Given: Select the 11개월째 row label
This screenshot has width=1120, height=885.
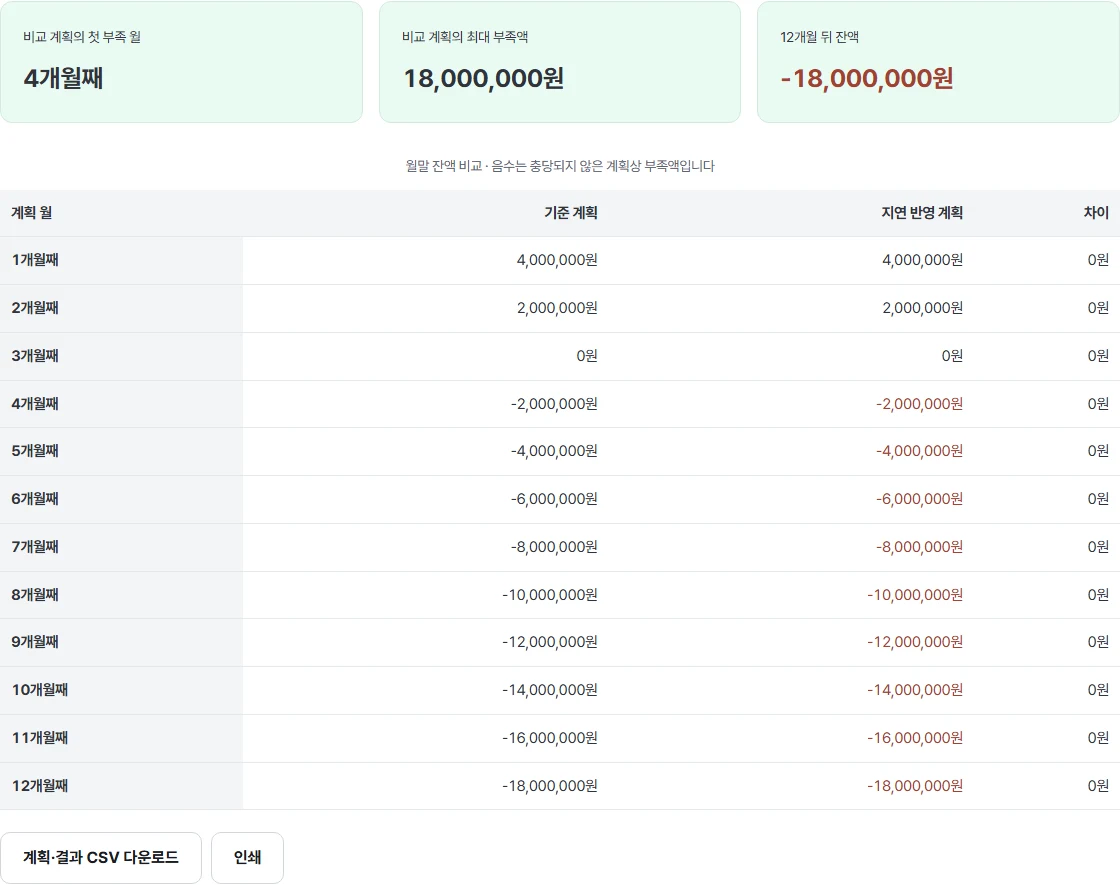Looking at the screenshot, I should tap(40, 737).
